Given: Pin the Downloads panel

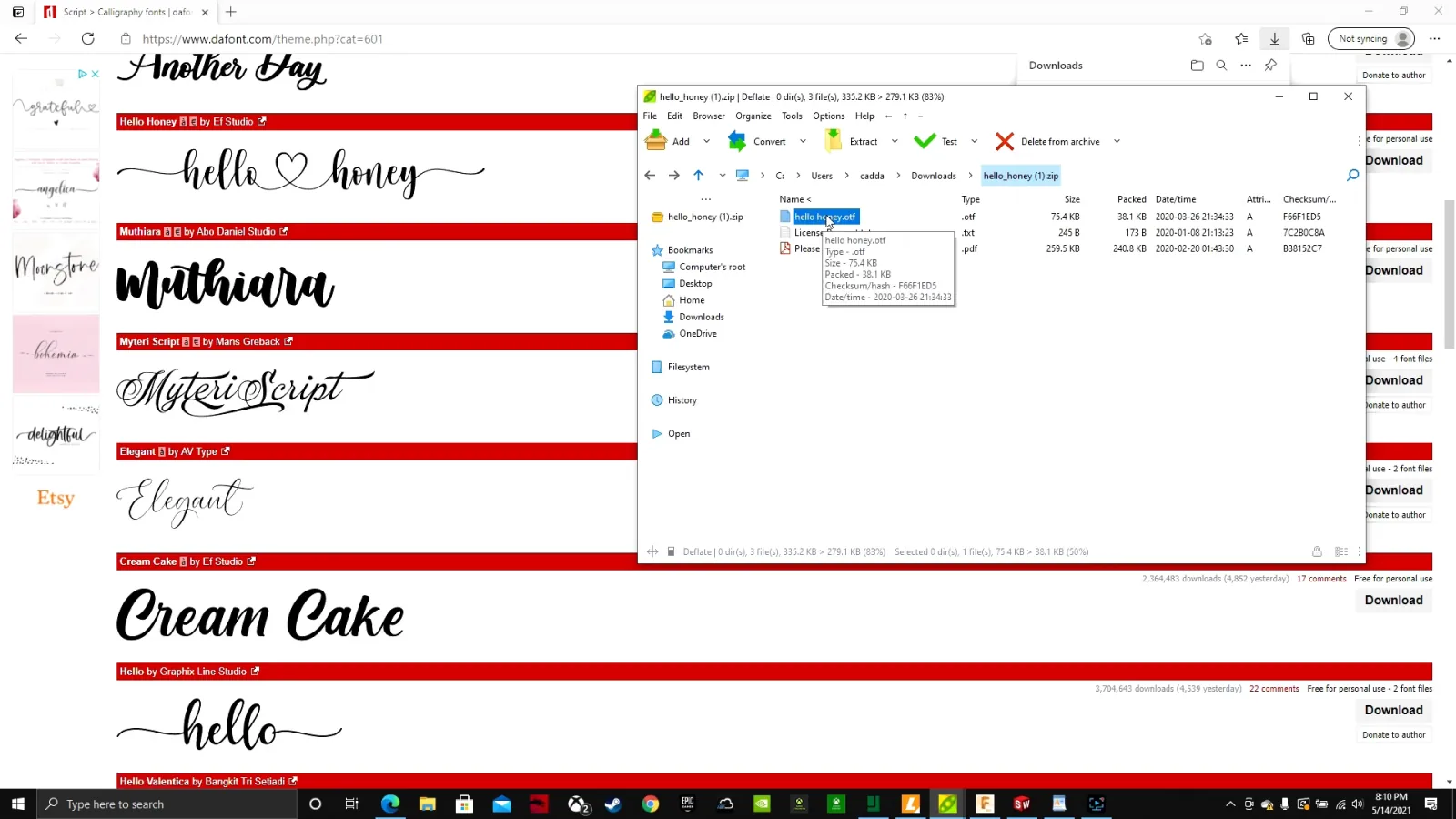Looking at the screenshot, I should point(1270,66).
